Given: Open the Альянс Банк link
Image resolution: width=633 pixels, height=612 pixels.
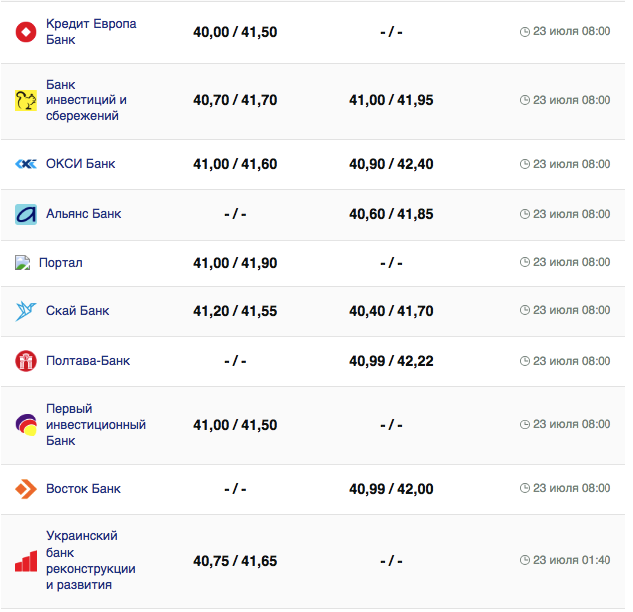Looking at the screenshot, I should (83, 214).
